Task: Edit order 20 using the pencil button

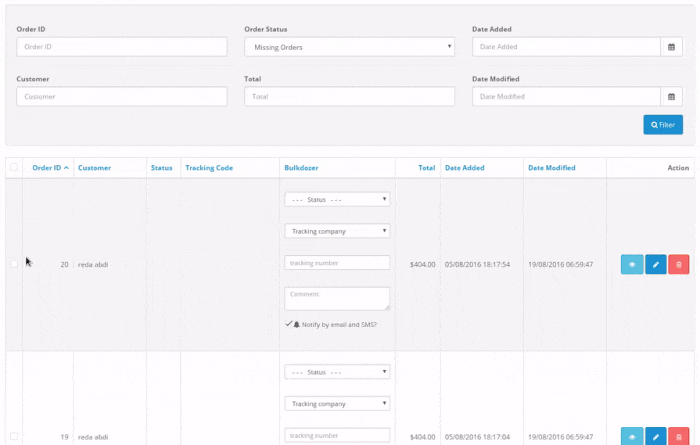Action: tap(655, 265)
